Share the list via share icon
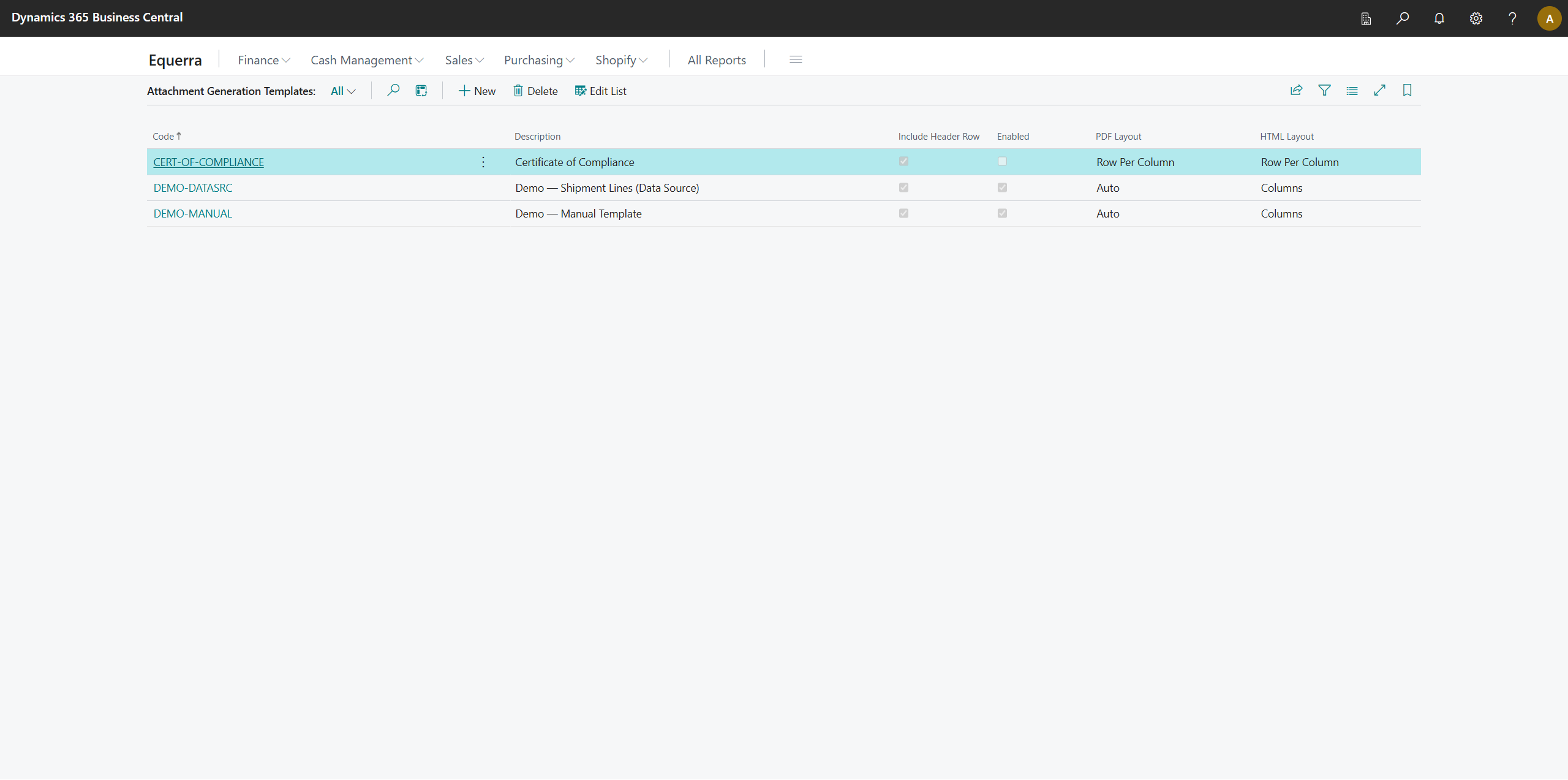Image resolution: width=1568 pixels, height=780 pixels. 1297,91
